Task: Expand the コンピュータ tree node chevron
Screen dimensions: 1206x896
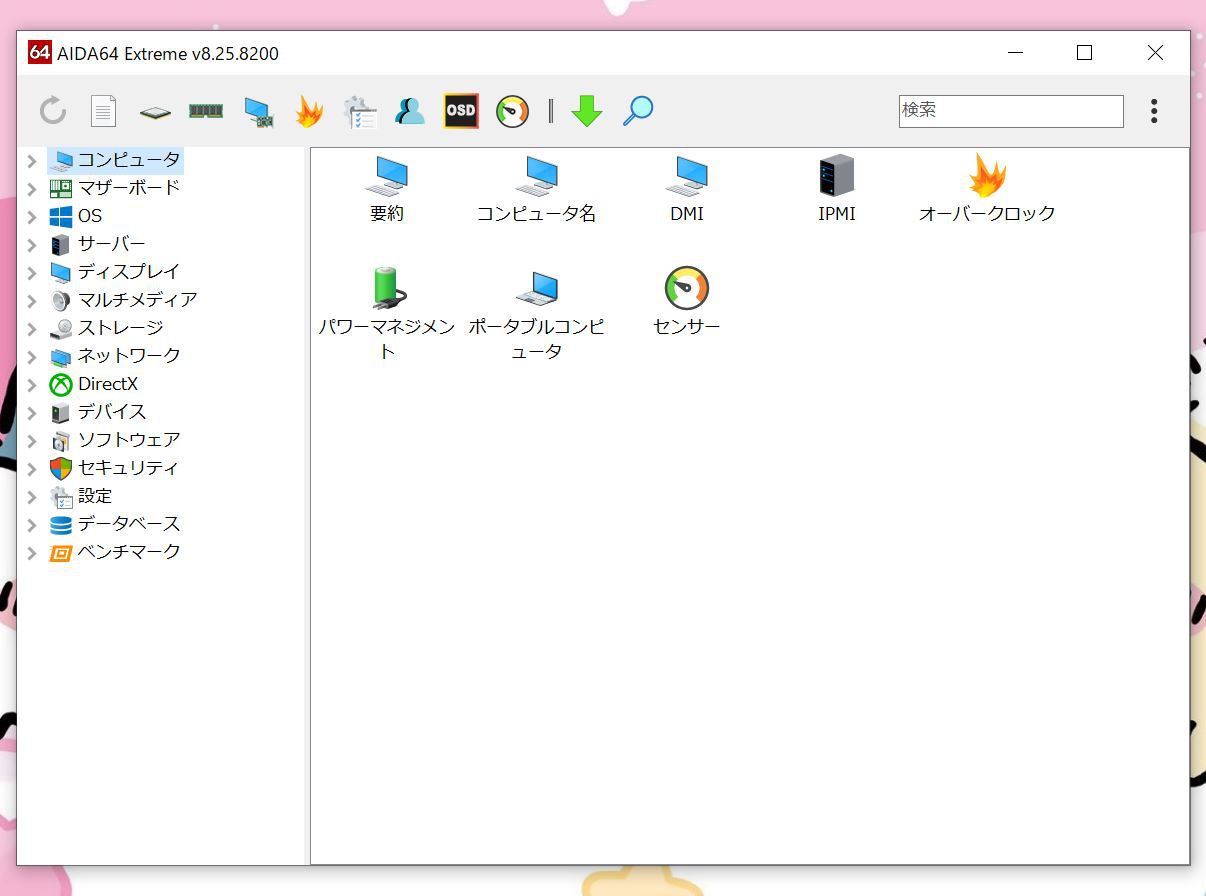Action: 32,160
